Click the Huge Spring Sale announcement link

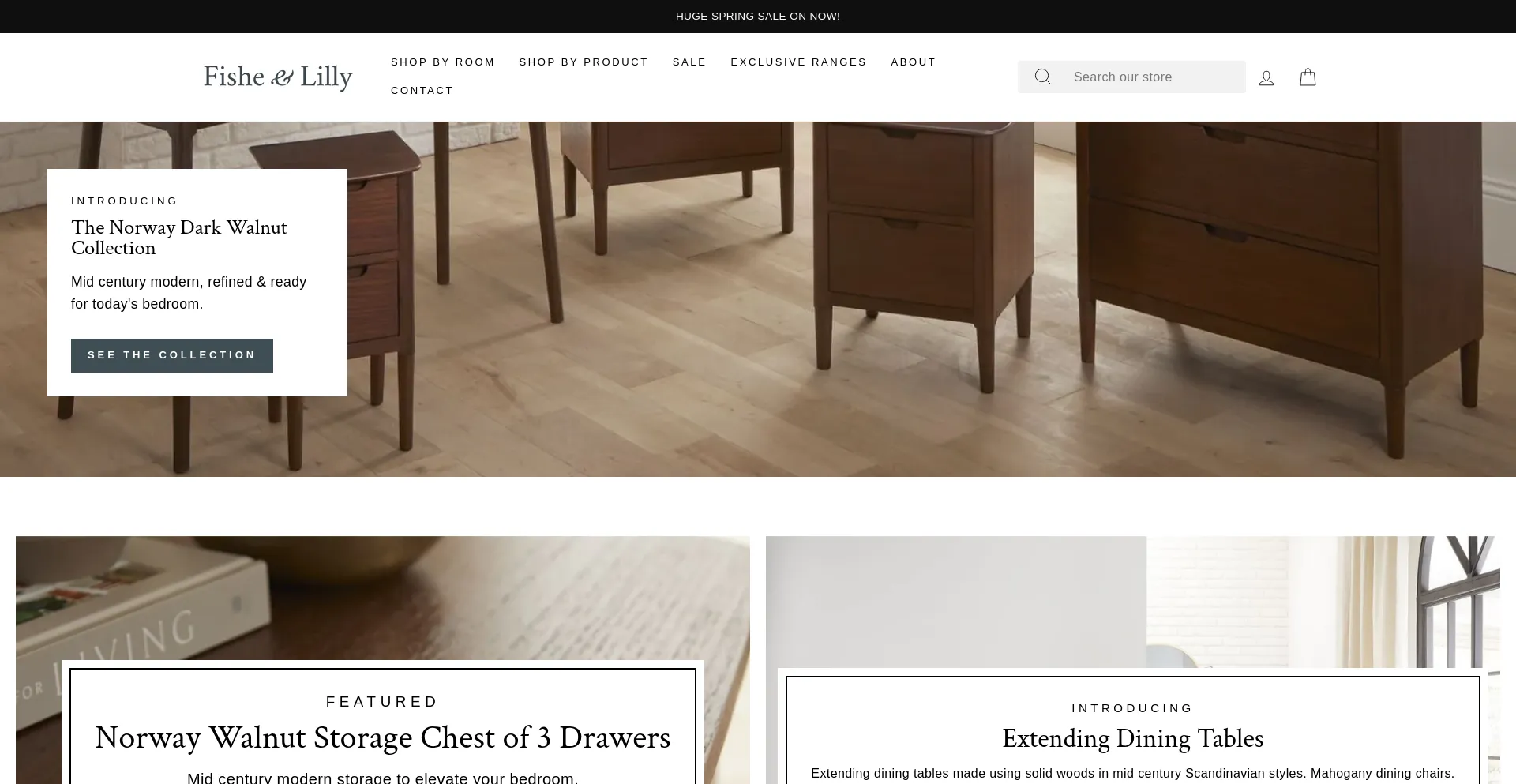(758, 17)
